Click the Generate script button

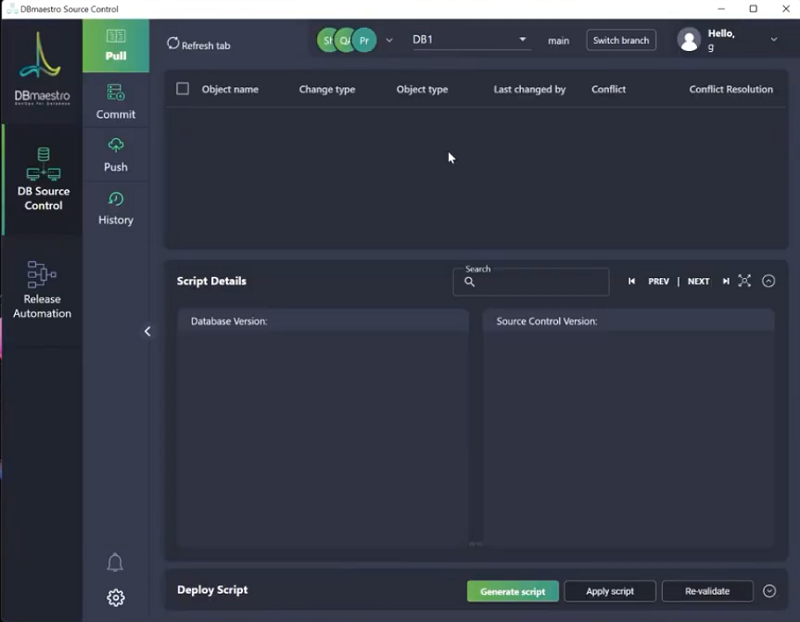tap(512, 591)
